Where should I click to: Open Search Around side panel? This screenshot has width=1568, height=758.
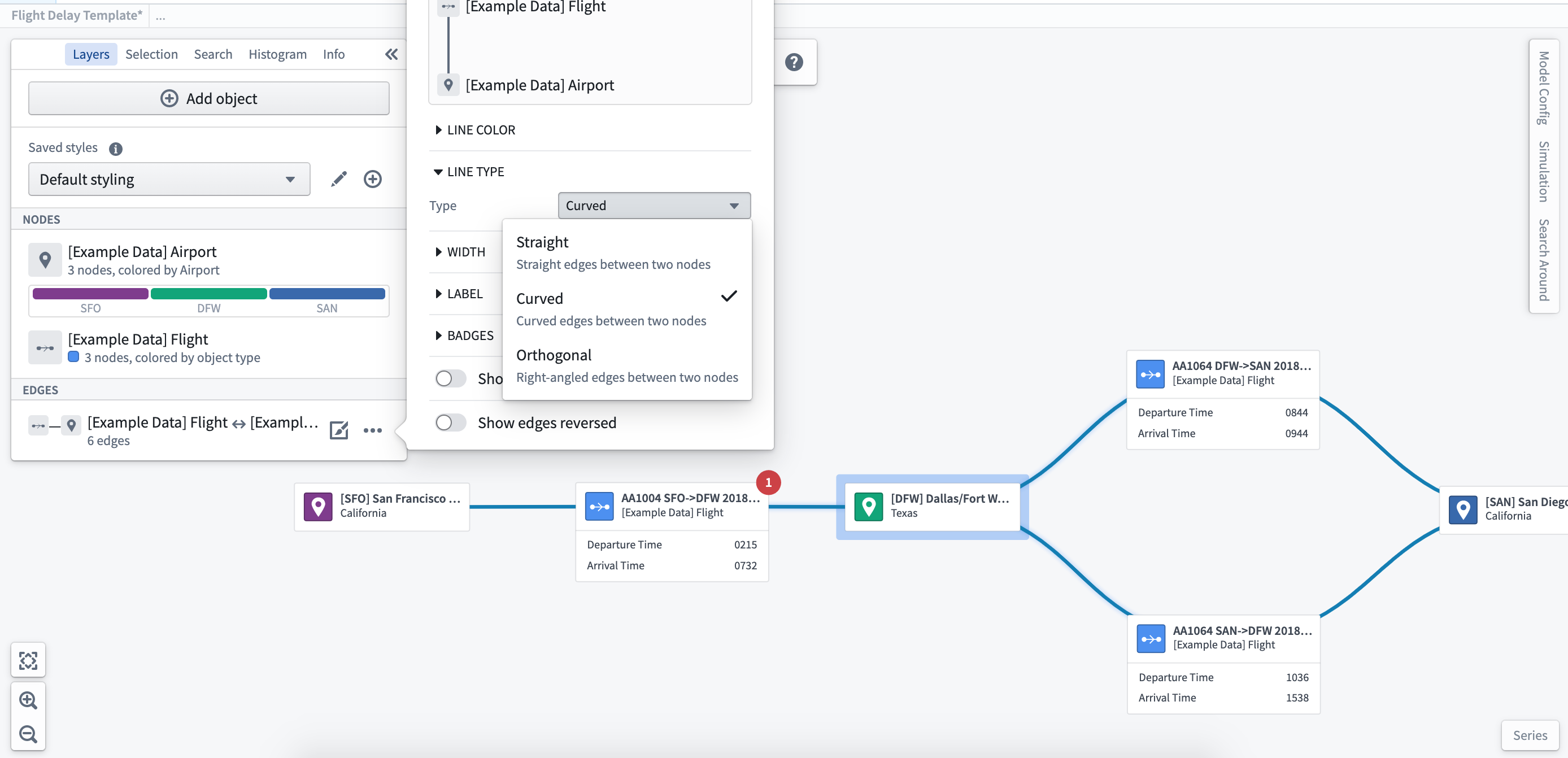[1544, 260]
